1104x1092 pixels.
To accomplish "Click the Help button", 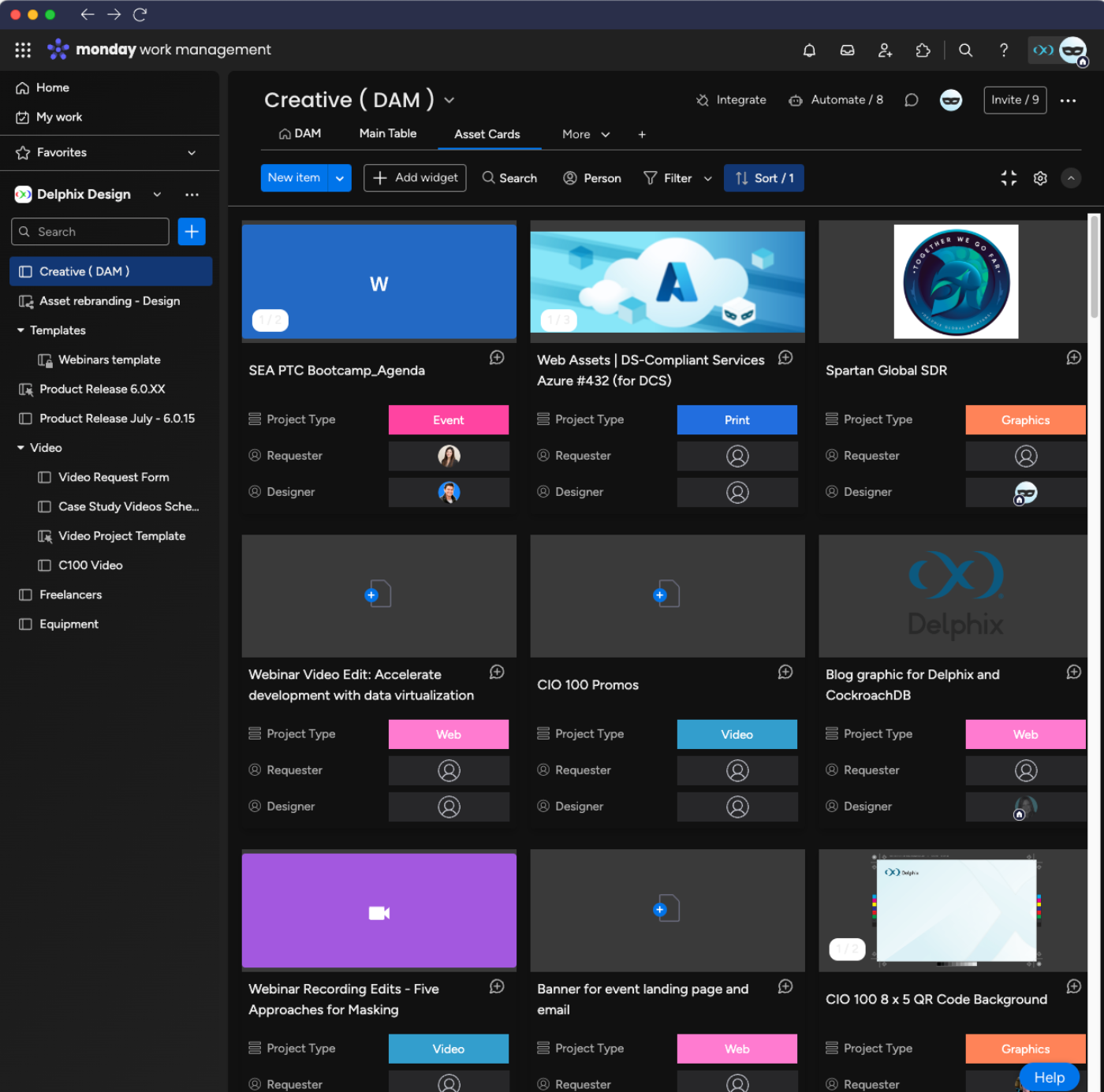I will point(1049,1077).
